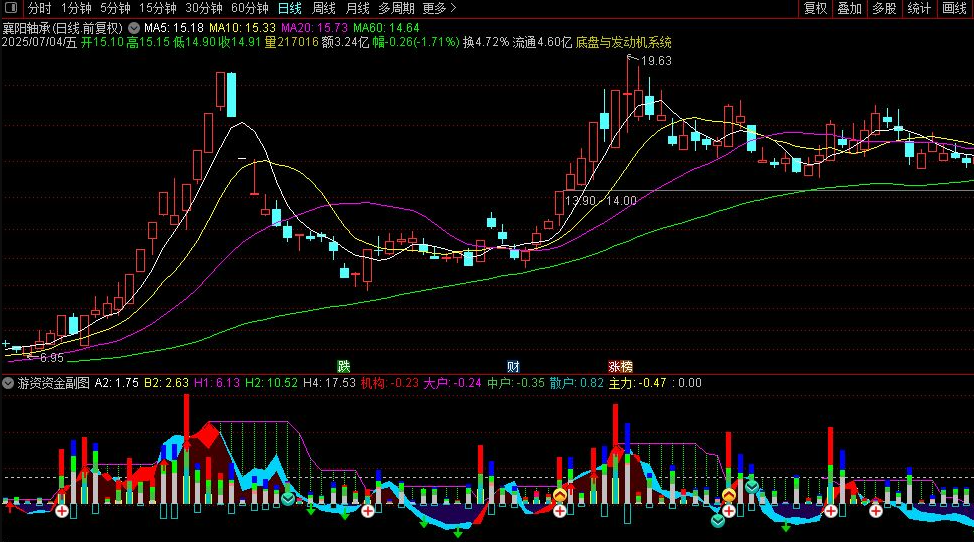
Task: Select the 5分钟 period tab
Action: pyautogui.click(x=116, y=8)
